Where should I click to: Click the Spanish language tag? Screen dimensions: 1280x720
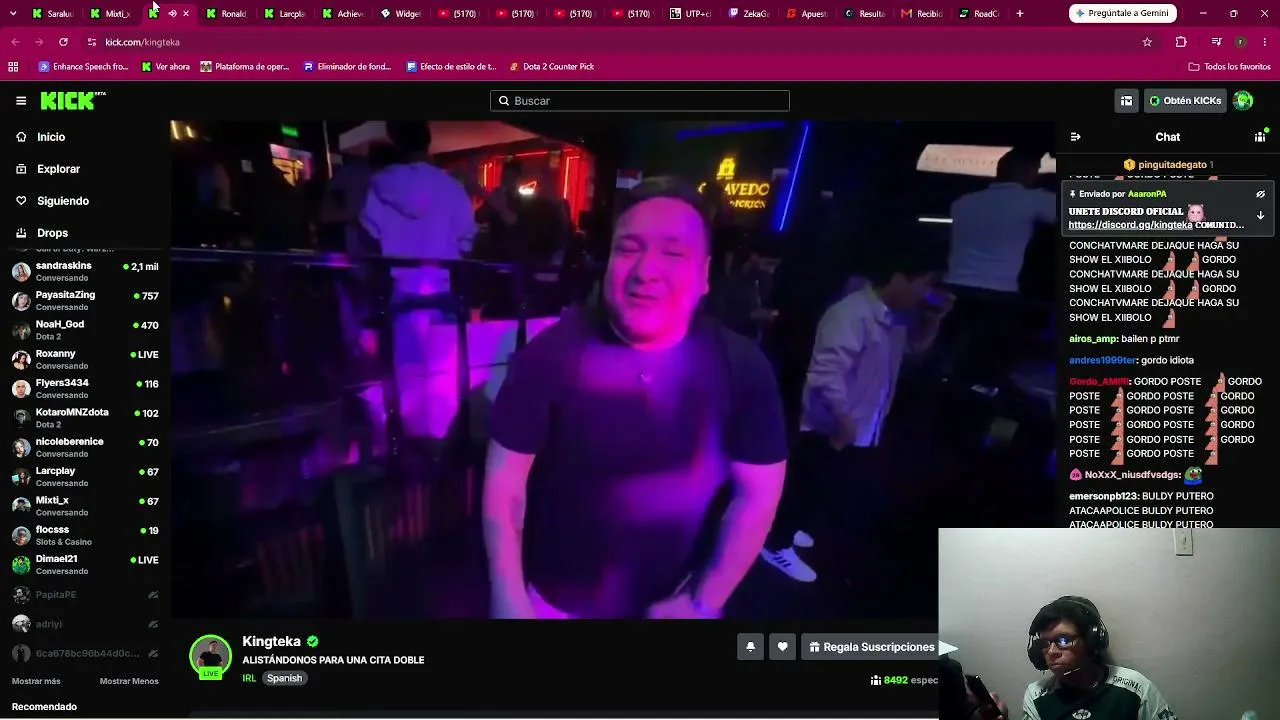pyautogui.click(x=284, y=678)
